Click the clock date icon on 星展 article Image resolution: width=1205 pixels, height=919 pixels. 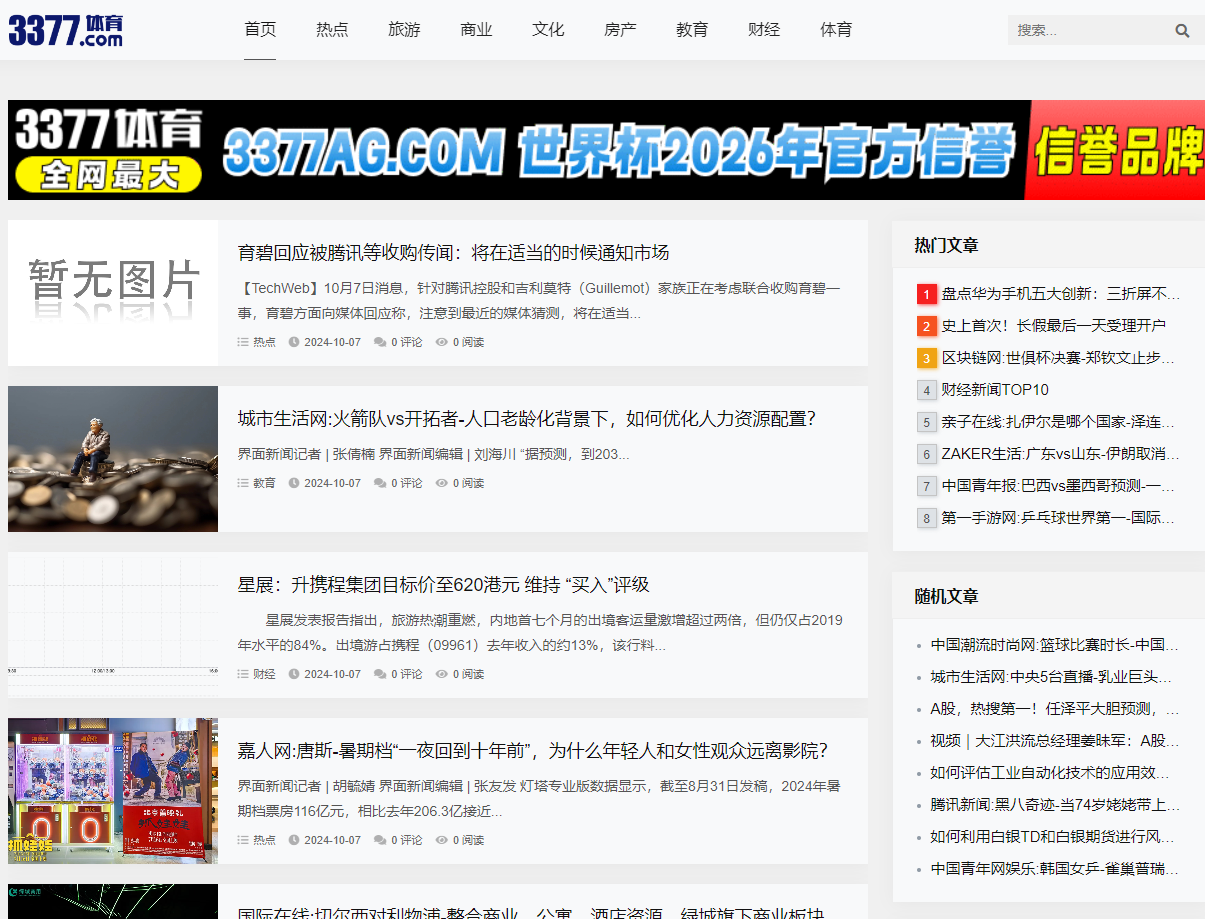[x=294, y=674]
